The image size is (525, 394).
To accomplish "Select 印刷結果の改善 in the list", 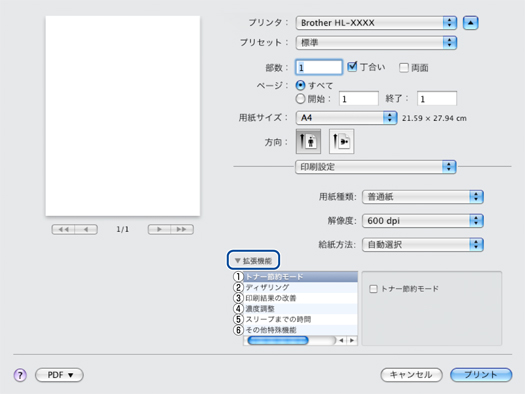I will tap(300, 298).
